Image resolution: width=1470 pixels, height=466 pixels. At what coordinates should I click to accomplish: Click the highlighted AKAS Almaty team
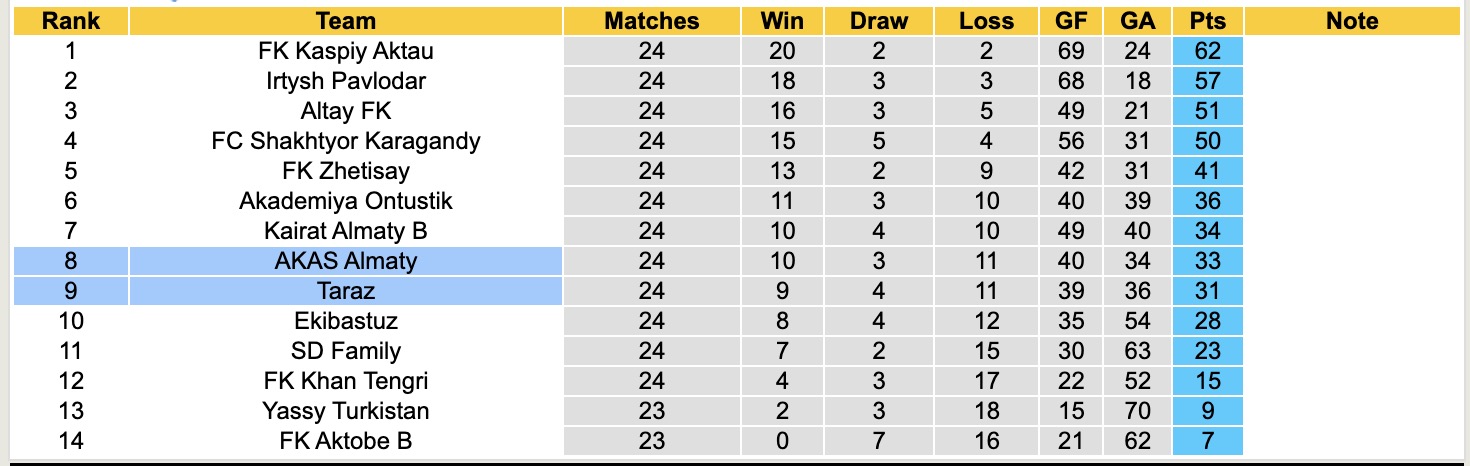coord(345,261)
